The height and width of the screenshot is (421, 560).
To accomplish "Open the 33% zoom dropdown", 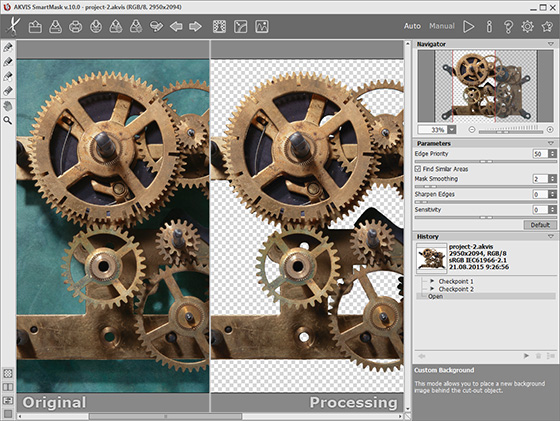I will click(x=452, y=129).
